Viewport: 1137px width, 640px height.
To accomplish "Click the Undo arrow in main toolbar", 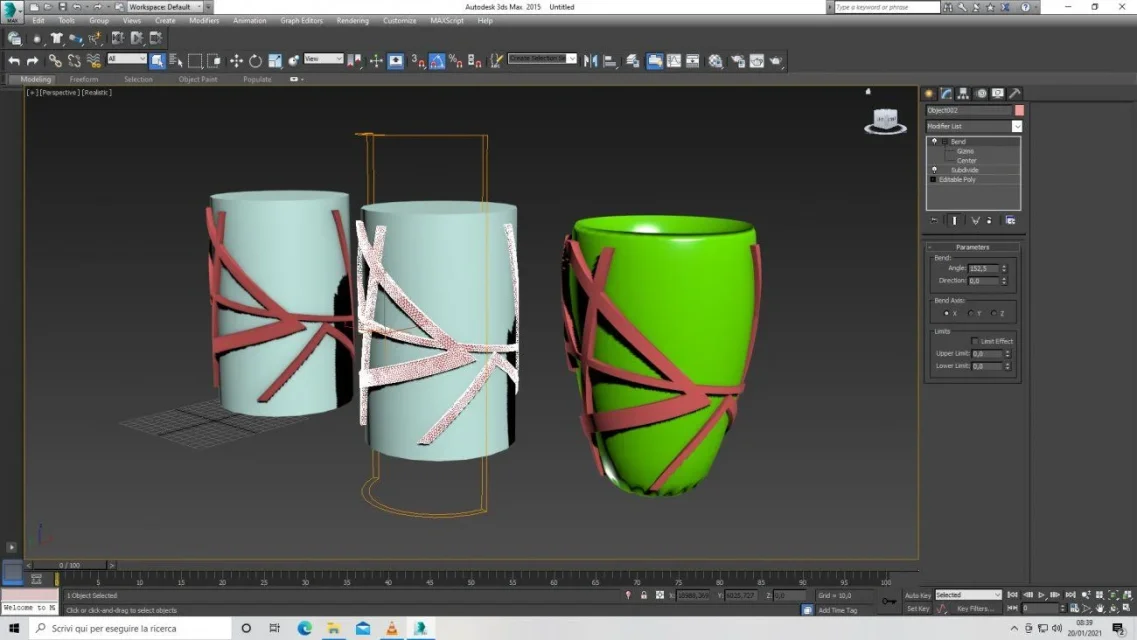I will point(14,61).
